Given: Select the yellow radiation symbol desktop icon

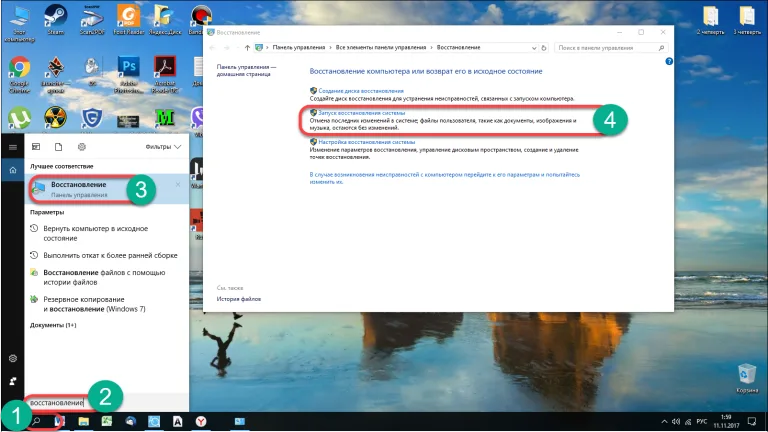Looking at the screenshot, I should [55, 119].
